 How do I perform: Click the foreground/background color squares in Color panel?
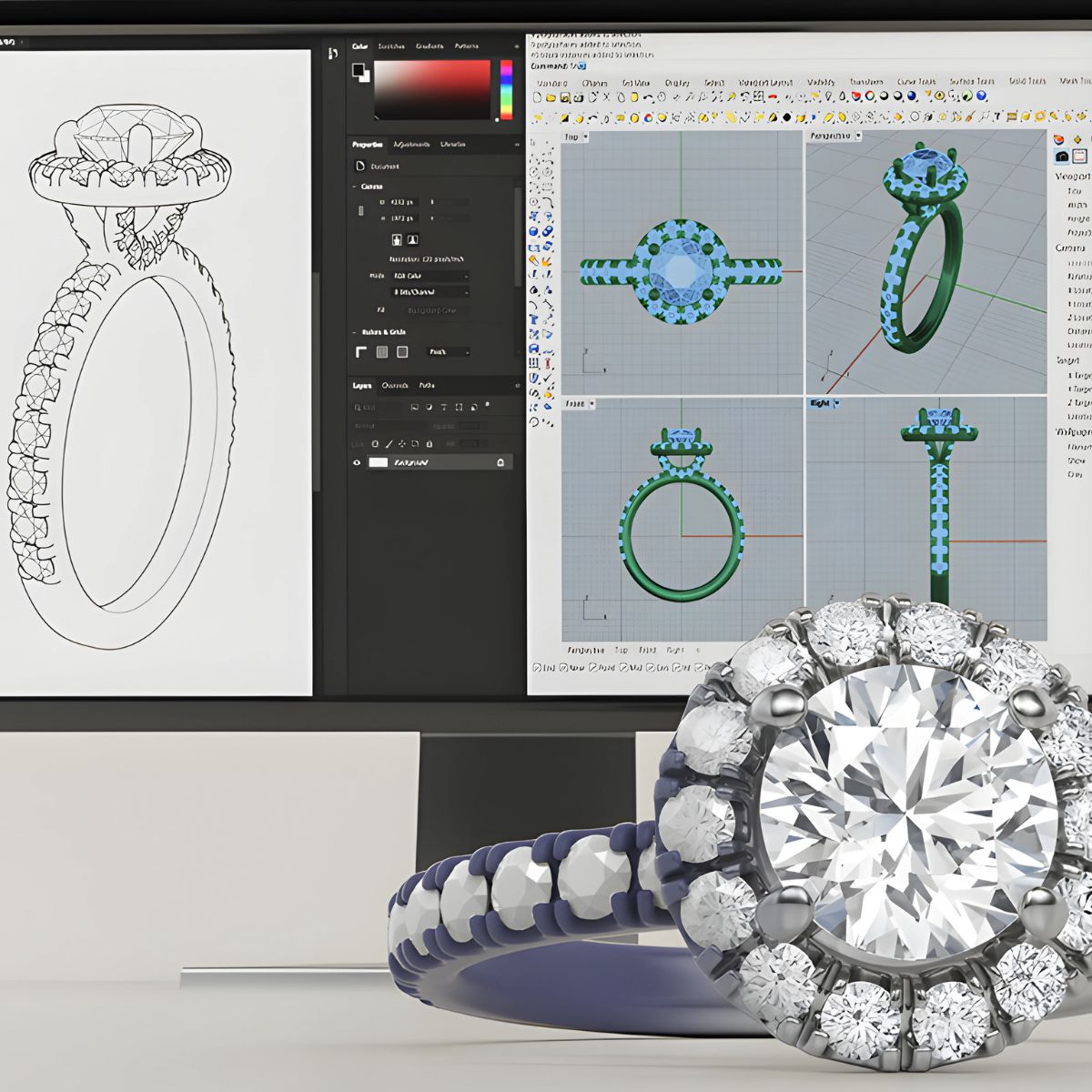(x=361, y=72)
